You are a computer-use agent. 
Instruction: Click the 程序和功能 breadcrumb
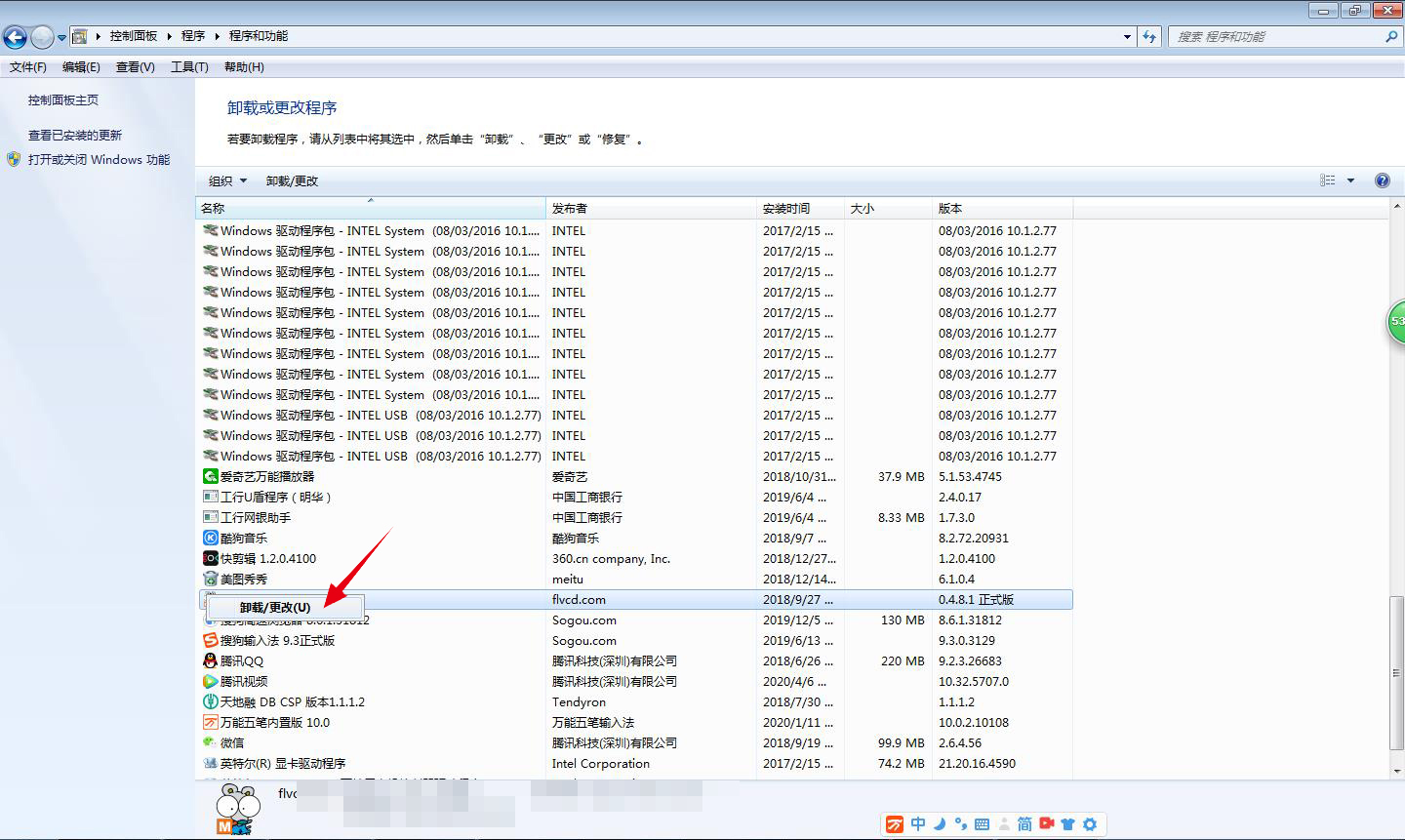coord(259,36)
